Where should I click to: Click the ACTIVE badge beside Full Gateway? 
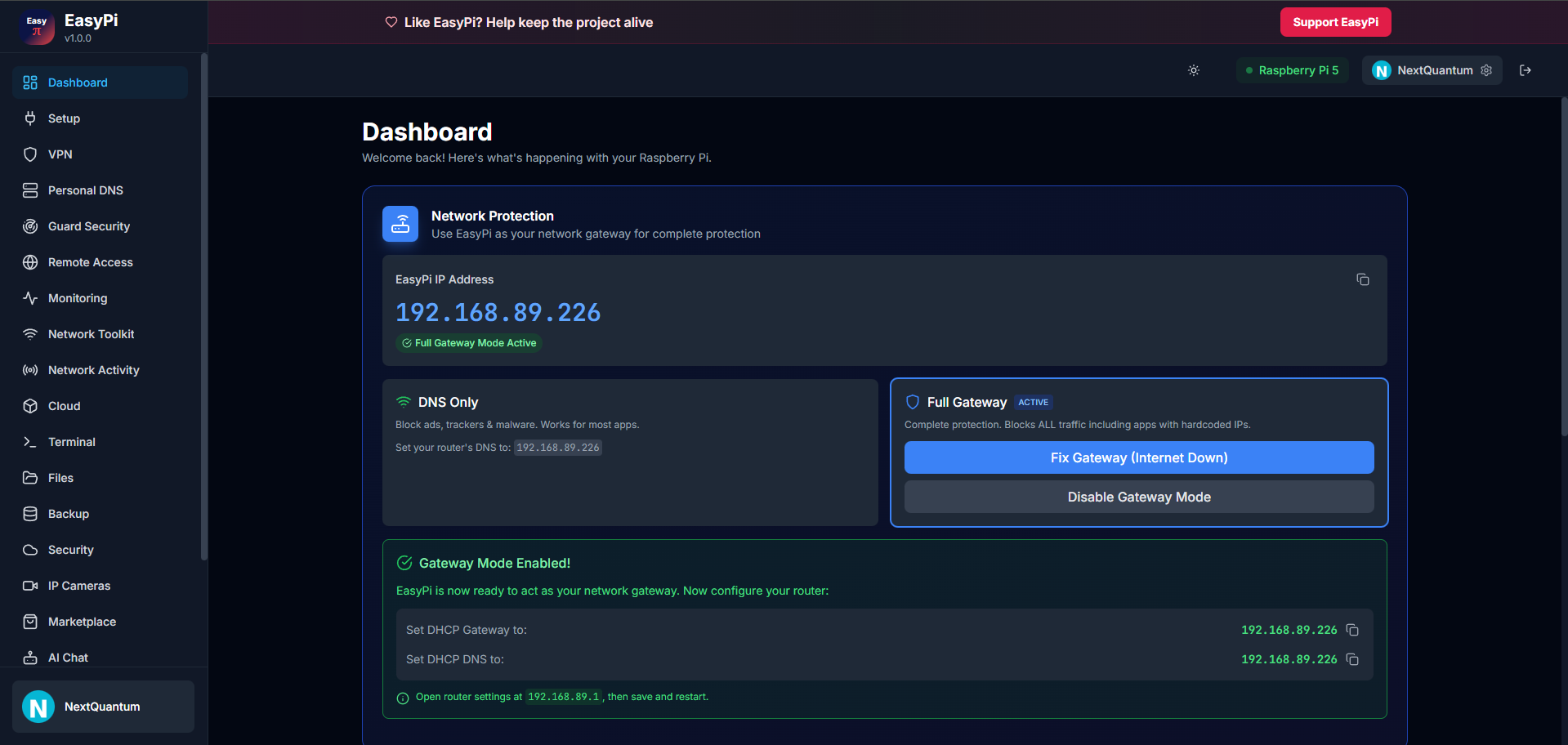coord(1033,402)
